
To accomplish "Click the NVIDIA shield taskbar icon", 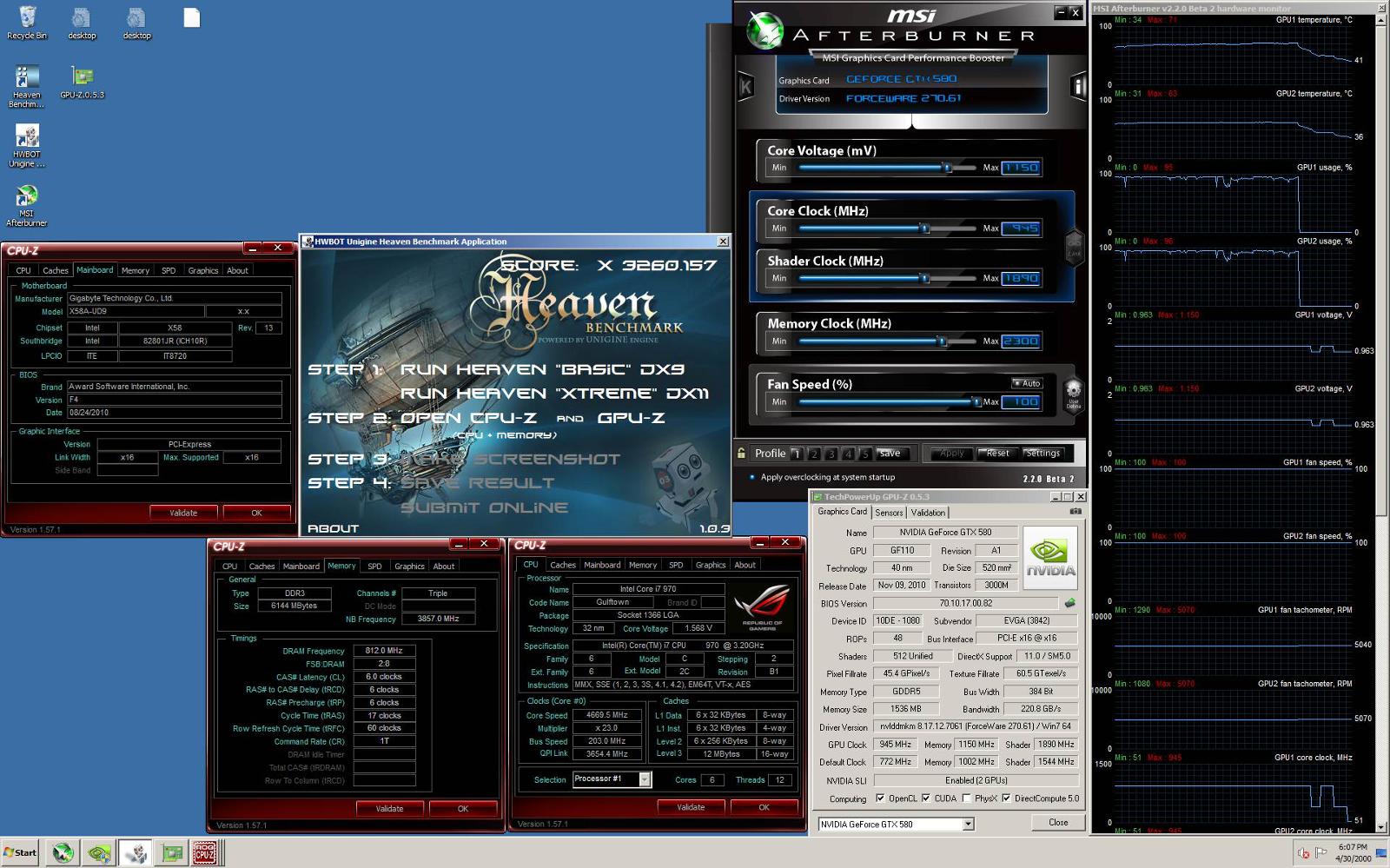I will pyautogui.click(x=99, y=853).
